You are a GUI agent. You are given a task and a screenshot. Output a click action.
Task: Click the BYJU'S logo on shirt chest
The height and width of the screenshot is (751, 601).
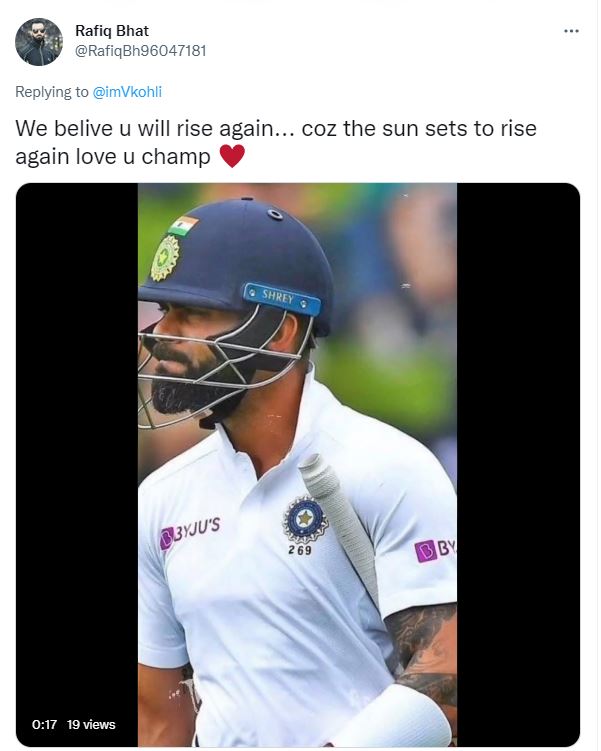point(190,532)
